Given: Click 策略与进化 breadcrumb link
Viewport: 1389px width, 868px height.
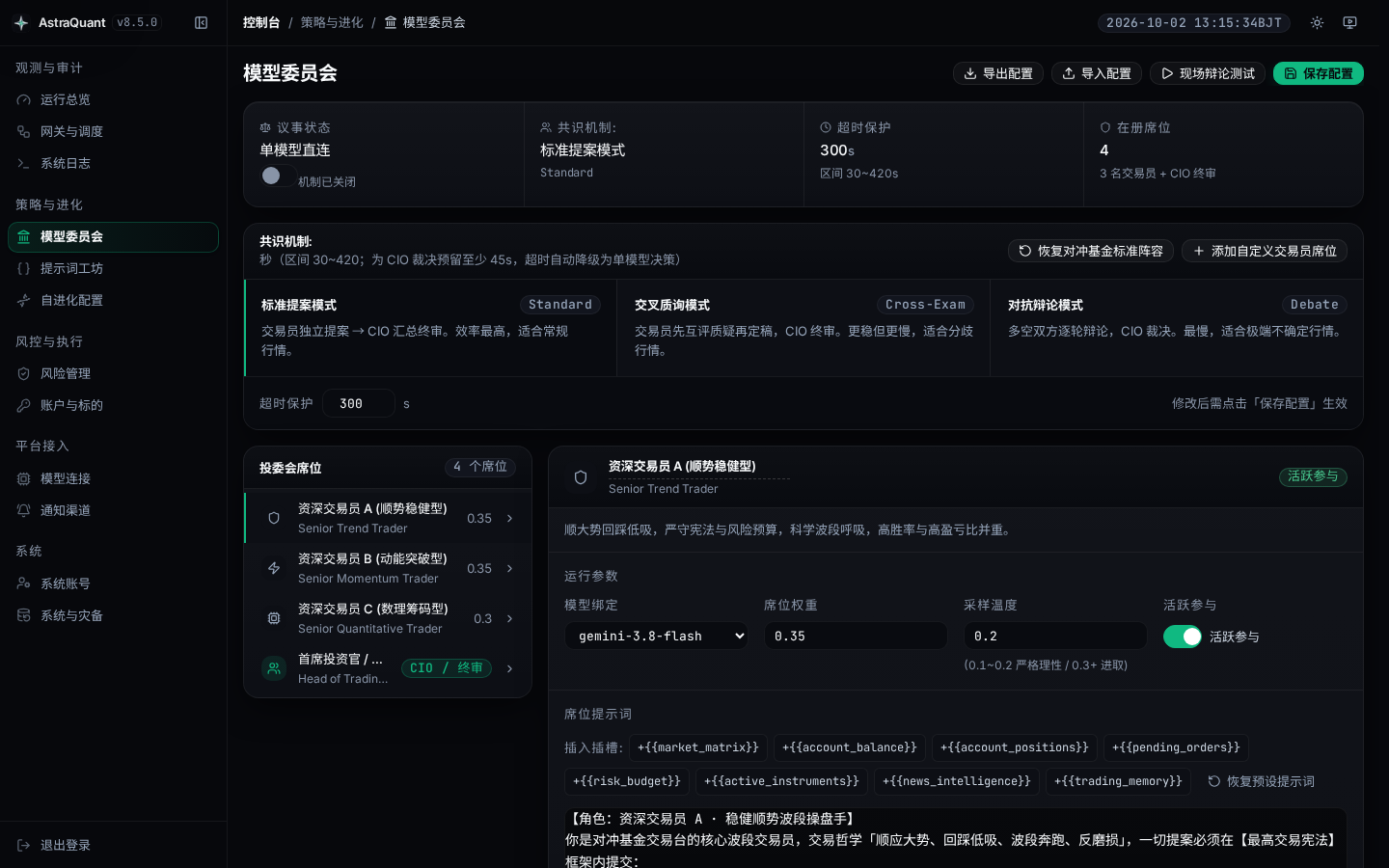Looking at the screenshot, I should [x=332, y=22].
